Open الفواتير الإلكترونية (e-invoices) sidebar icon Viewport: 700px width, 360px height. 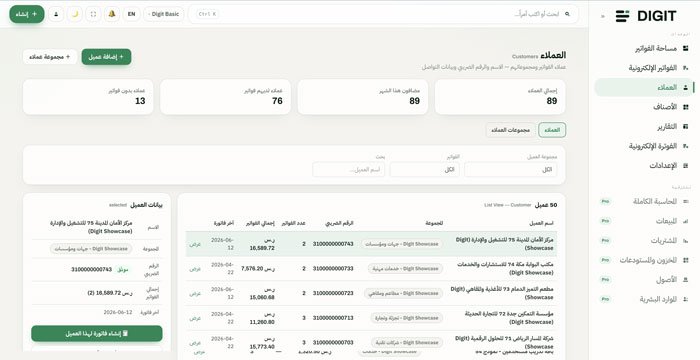(x=686, y=68)
